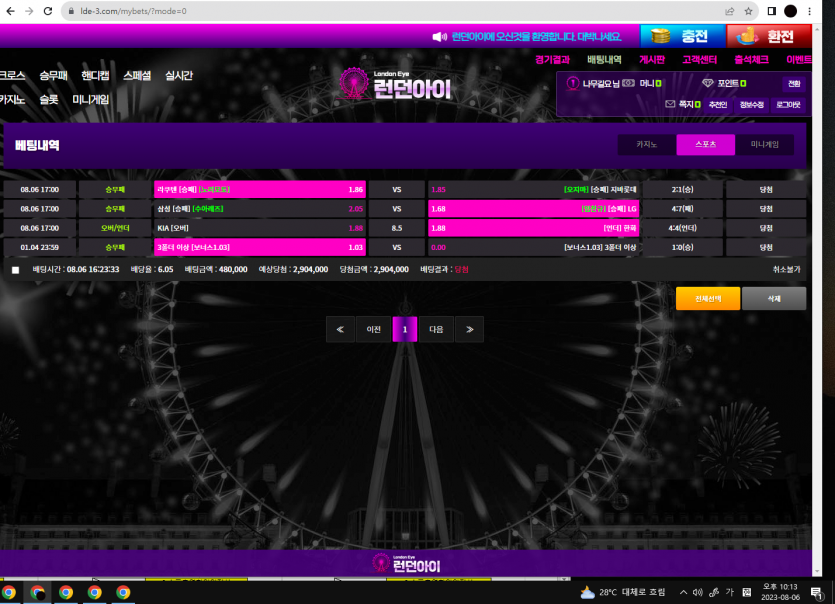This screenshot has width=835, height=604.
Task: Click the gold coins 충전 deposit icon
Action: tap(659, 36)
